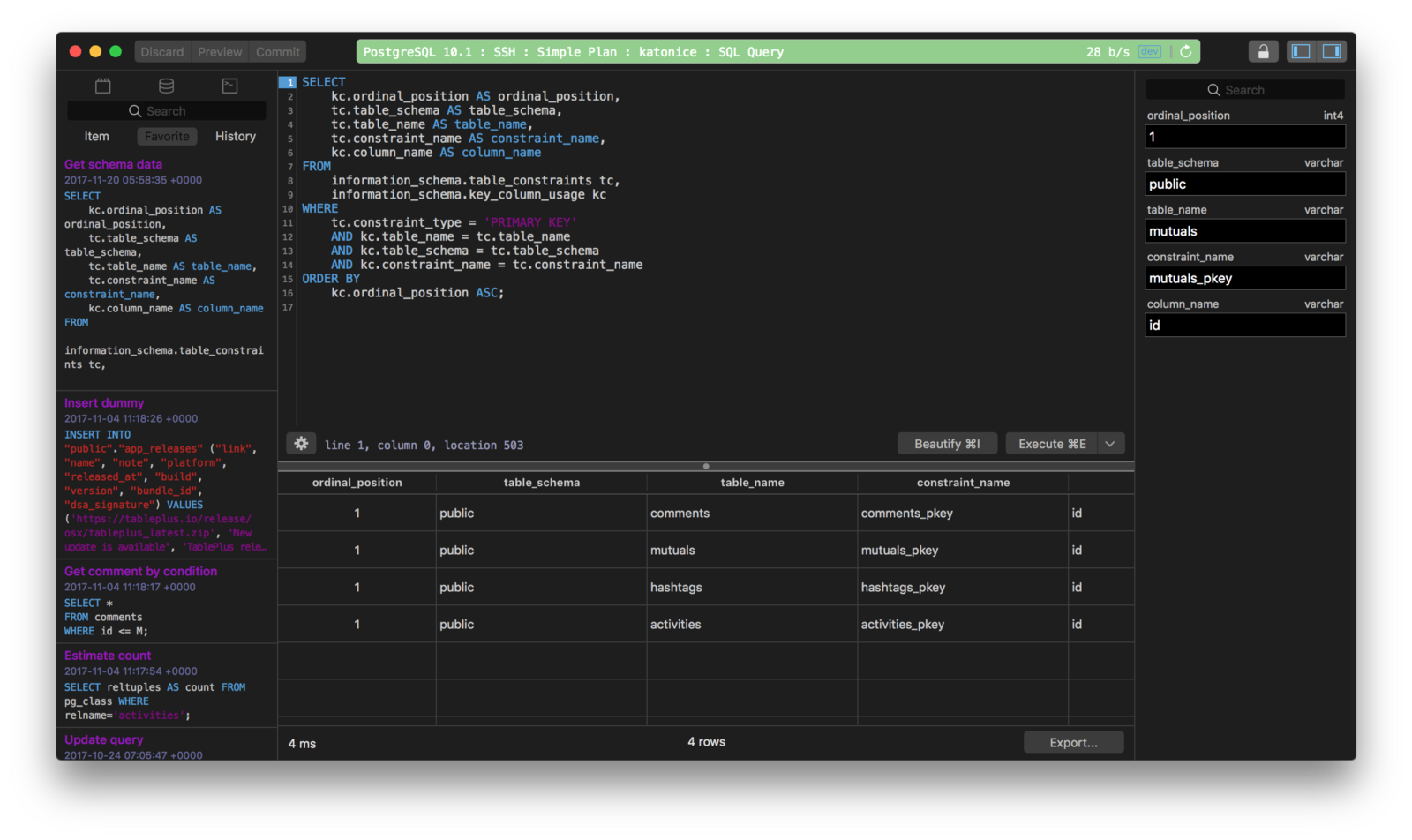Click the Execute button
This screenshot has width=1412, height=840.
(x=1052, y=444)
